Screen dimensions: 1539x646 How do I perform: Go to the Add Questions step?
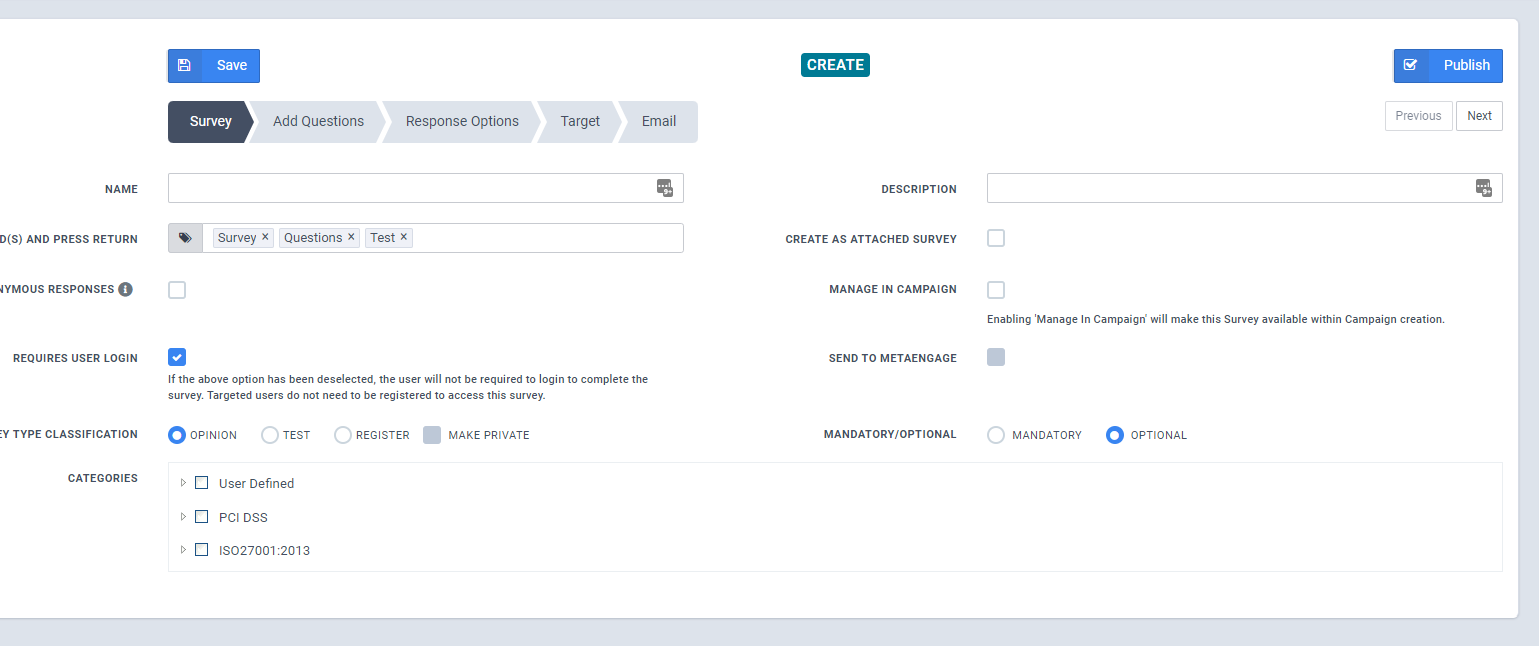(318, 122)
